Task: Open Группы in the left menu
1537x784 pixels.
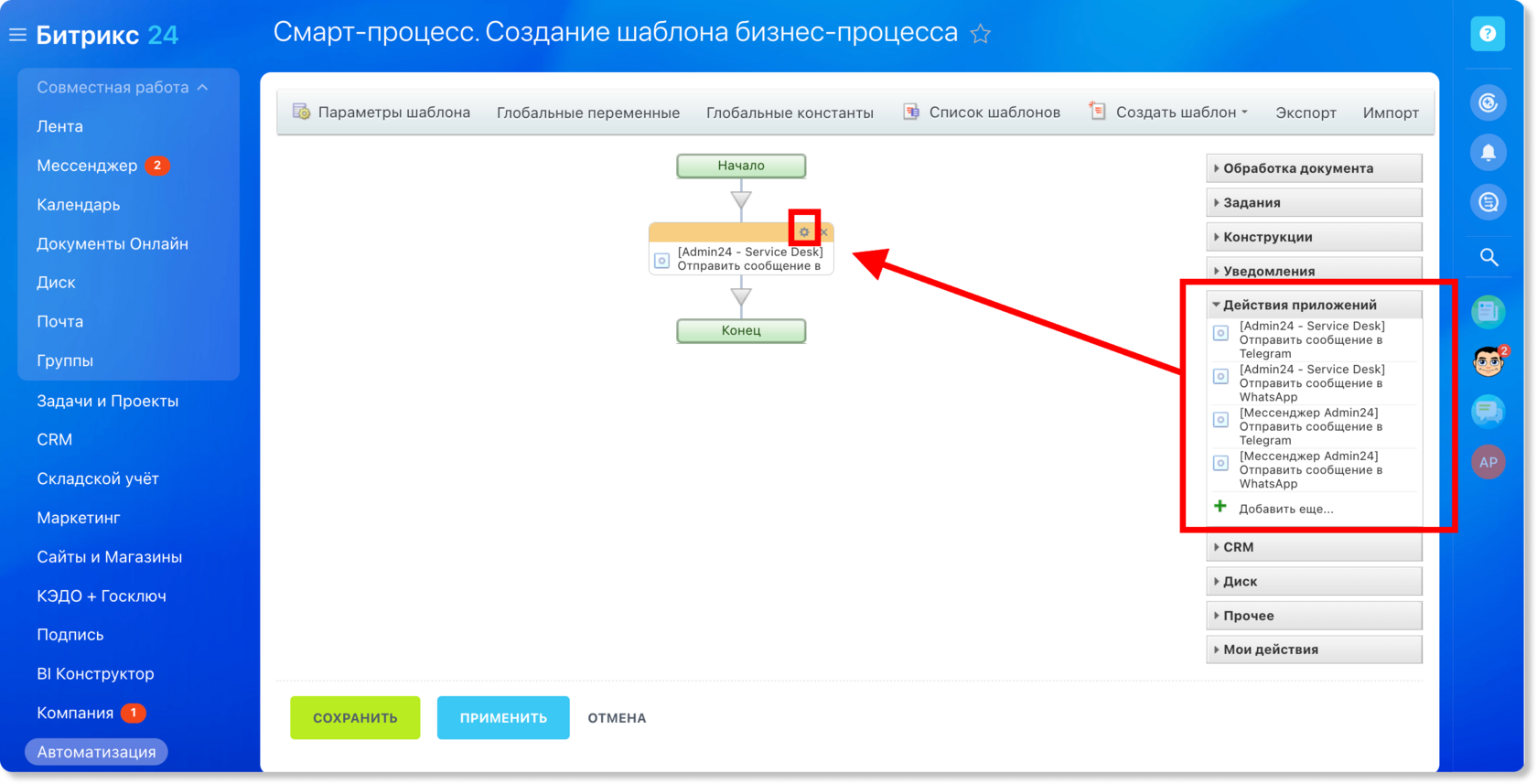Action: 65,360
